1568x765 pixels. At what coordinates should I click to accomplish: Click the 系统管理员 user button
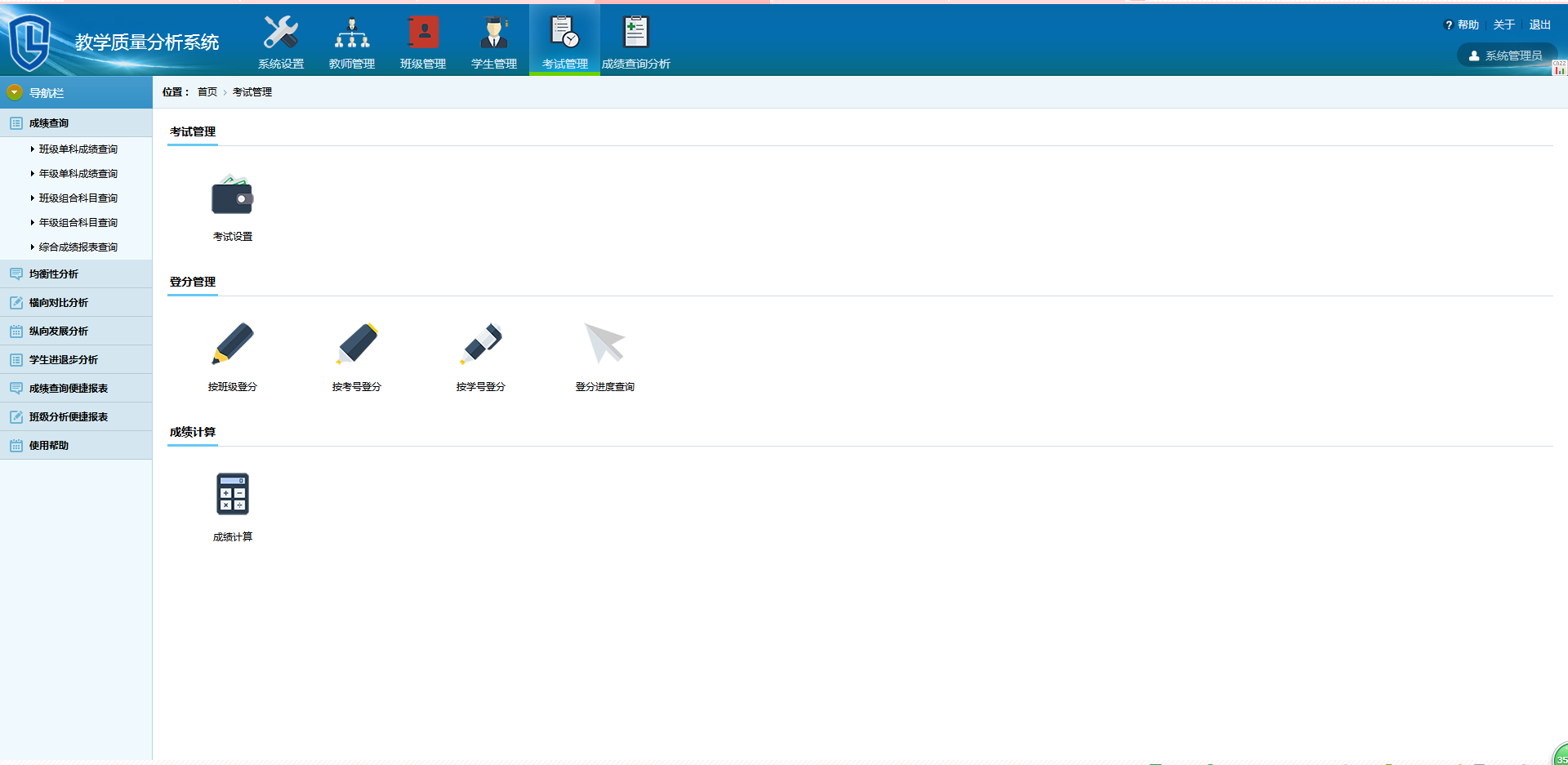click(x=1507, y=56)
